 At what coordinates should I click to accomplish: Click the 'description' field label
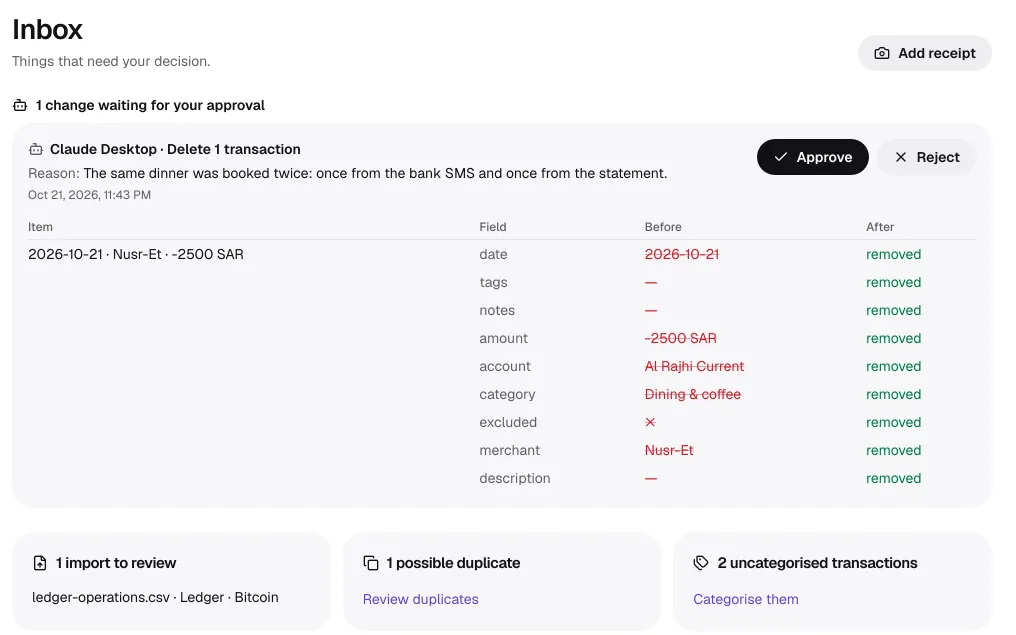coord(514,478)
